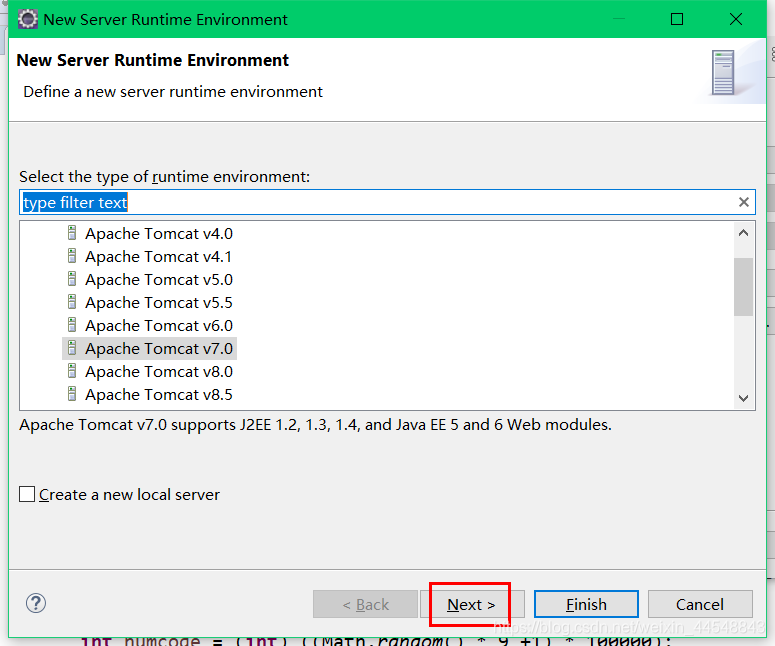
Task: Enable Create a new local server checkbox
Action: click(x=27, y=494)
